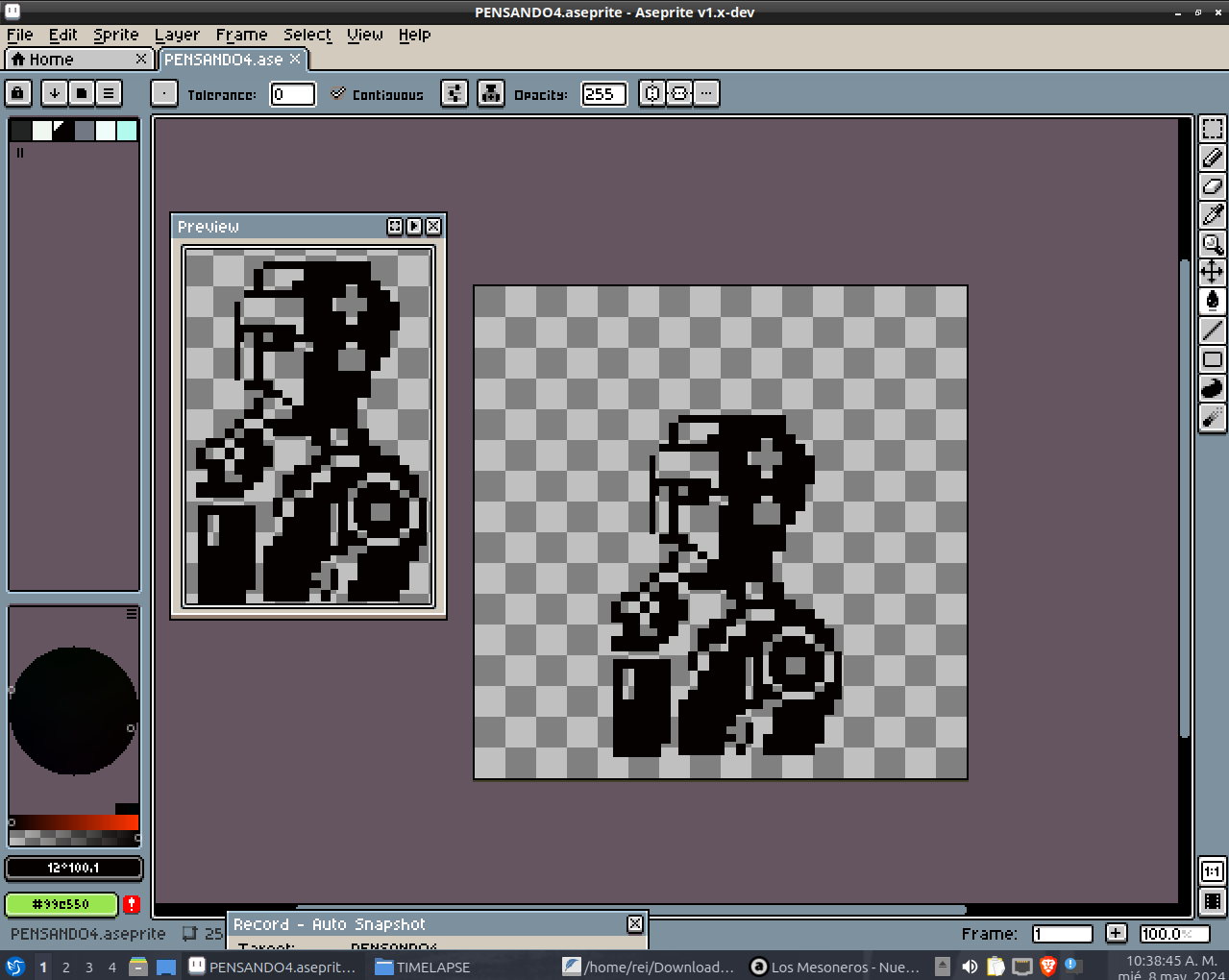The width and height of the screenshot is (1229, 980).
Task: Toggle the Contiguous checkbox
Action: pos(377,94)
